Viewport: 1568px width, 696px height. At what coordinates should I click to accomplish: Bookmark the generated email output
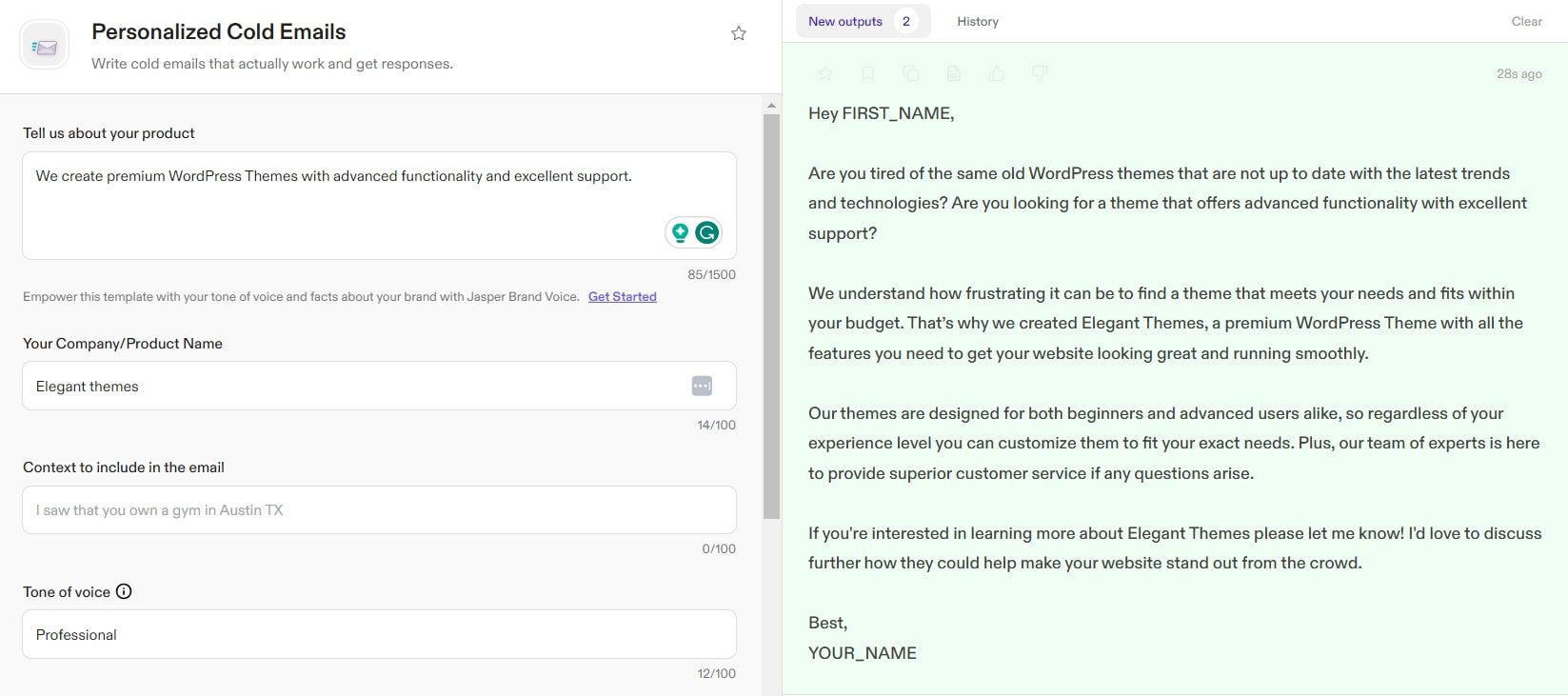(868, 73)
